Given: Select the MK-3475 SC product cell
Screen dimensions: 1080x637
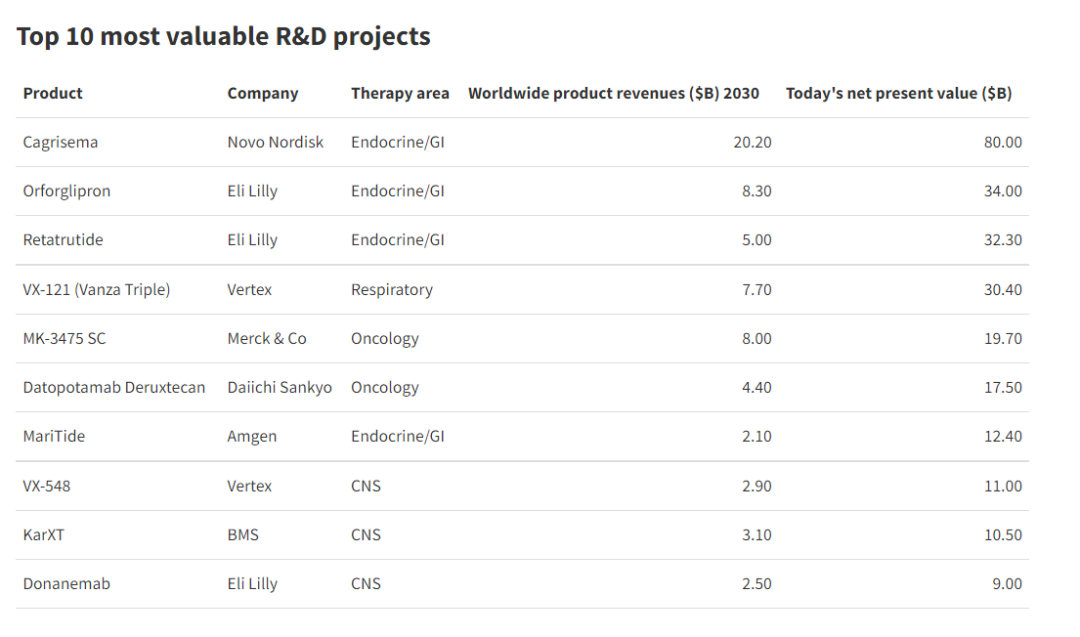Looking at the screenshot, I should [64, 339].
